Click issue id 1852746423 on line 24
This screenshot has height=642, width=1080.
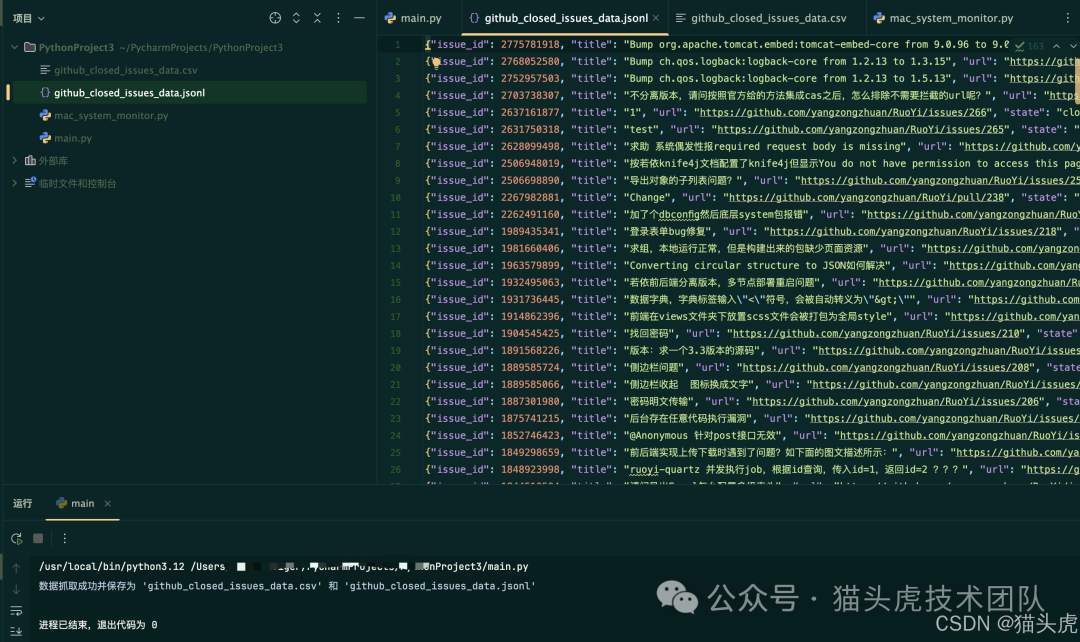click(530, 435)
